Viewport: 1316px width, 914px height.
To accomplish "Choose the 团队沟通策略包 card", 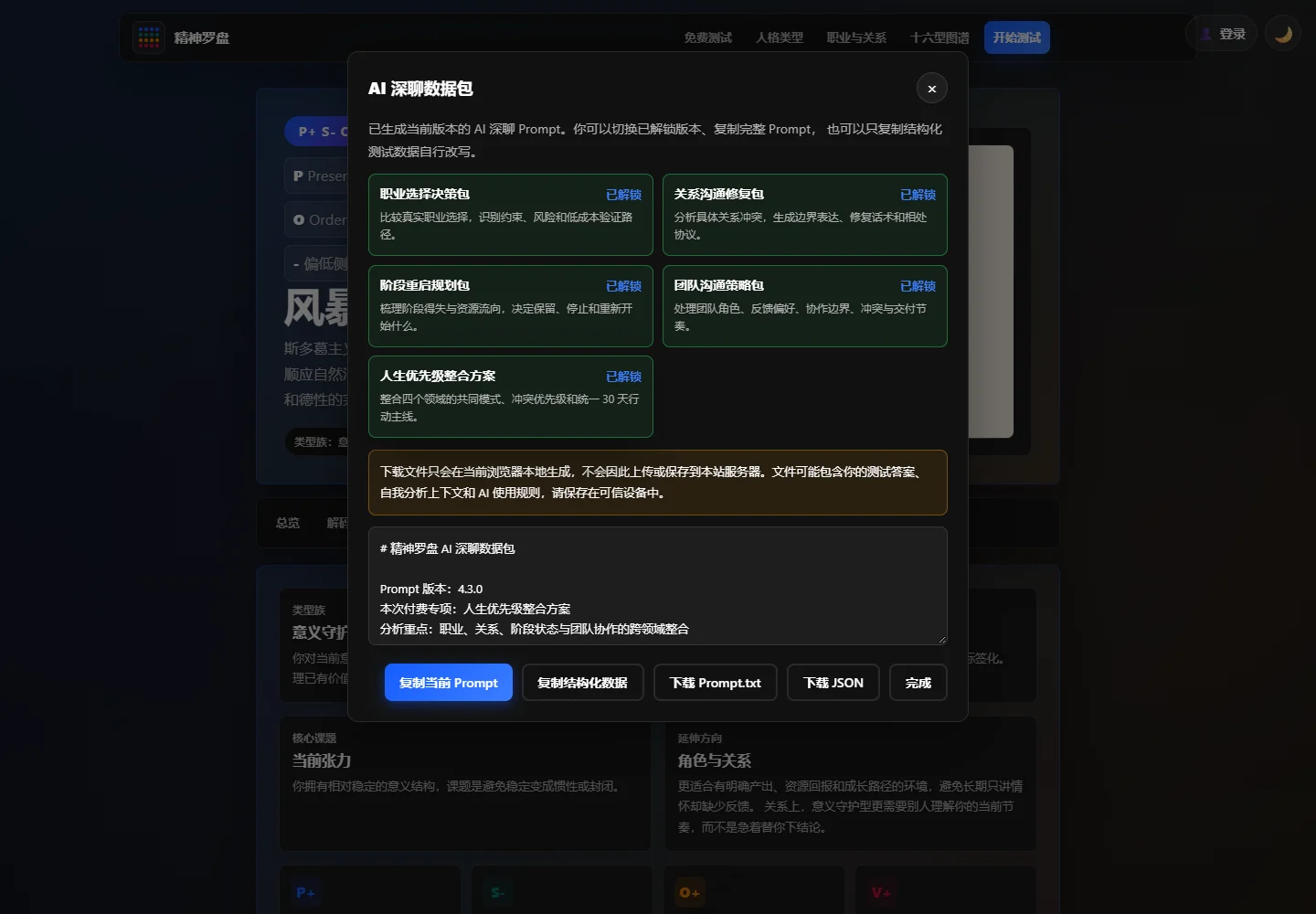I will 805,306.
